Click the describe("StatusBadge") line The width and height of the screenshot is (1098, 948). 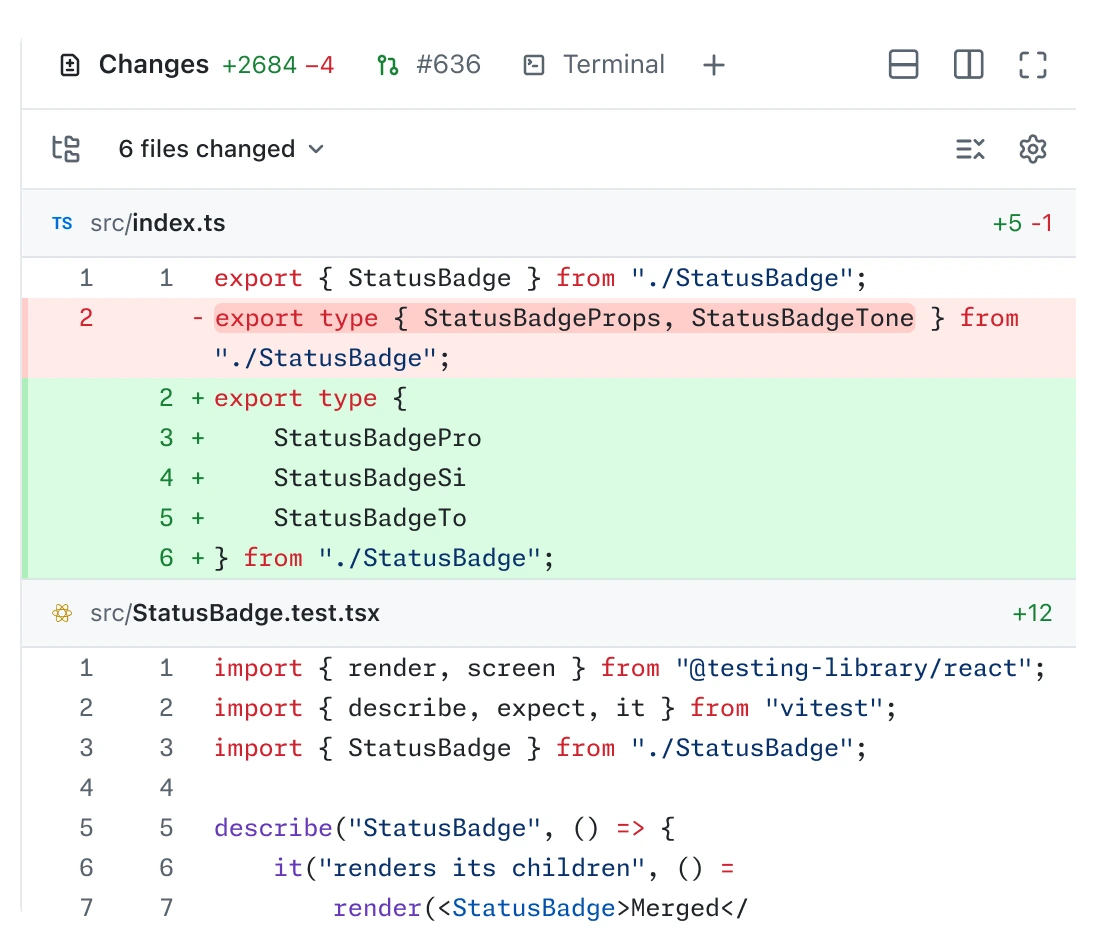tap(548, 828)
